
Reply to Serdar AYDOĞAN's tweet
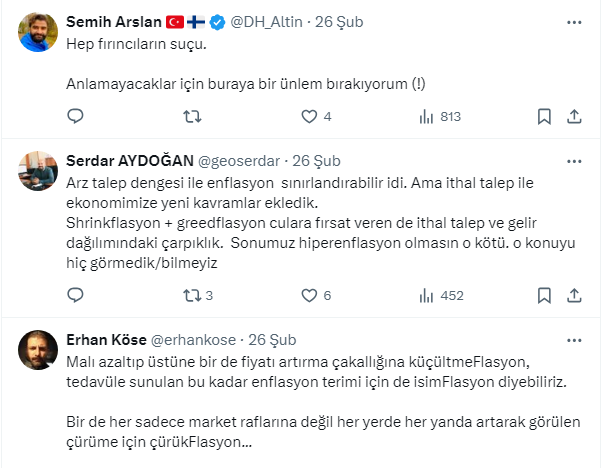[x=75, y=295]
